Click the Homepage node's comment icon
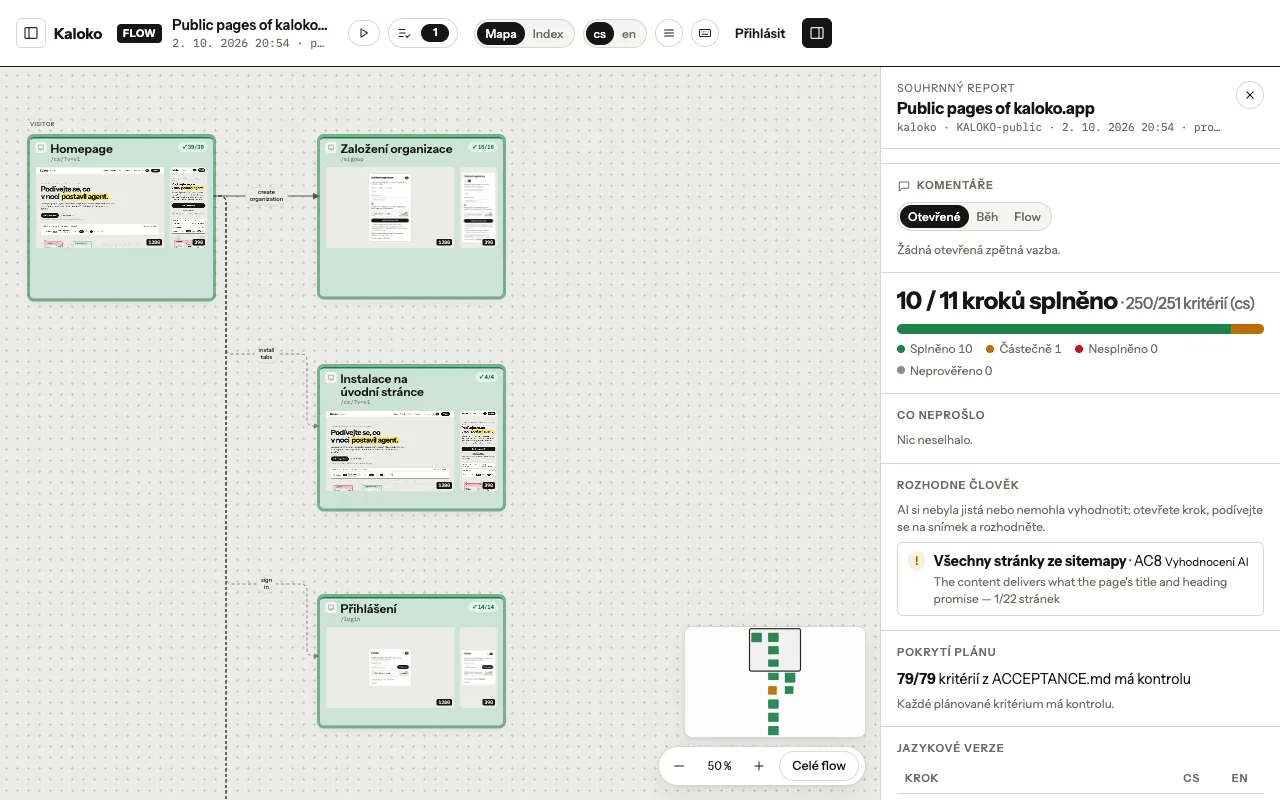The height and width of the screenshot is (800, 1280). (41, 148)
